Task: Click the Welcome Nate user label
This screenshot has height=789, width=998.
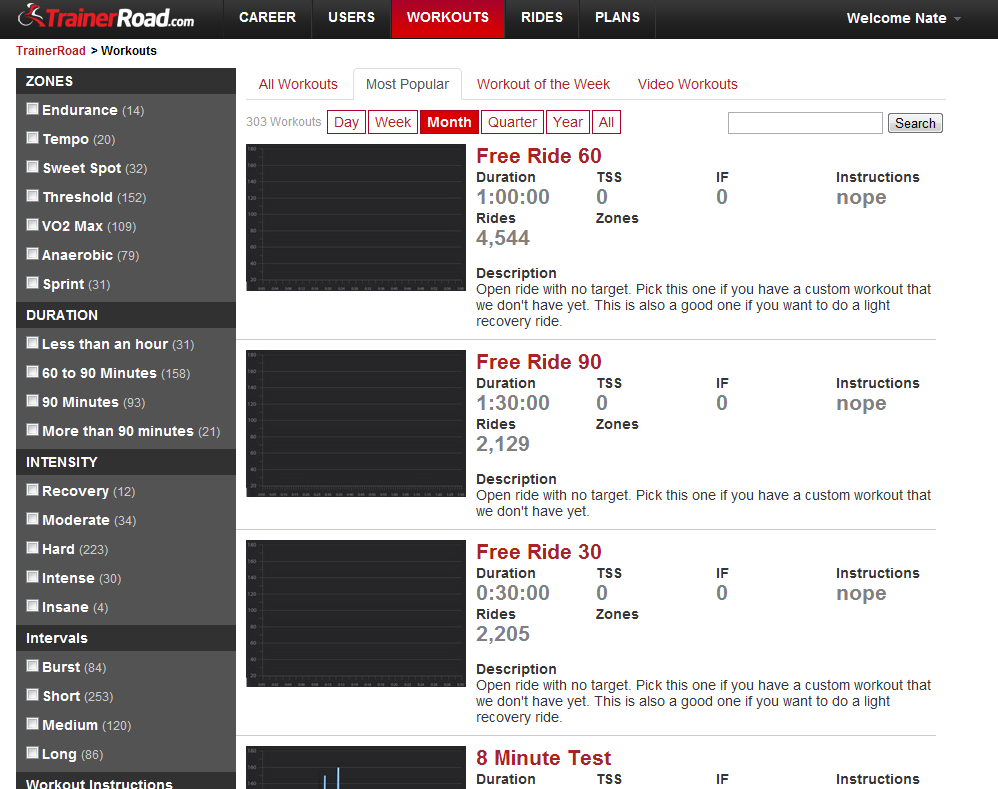Action: (896, 18)
